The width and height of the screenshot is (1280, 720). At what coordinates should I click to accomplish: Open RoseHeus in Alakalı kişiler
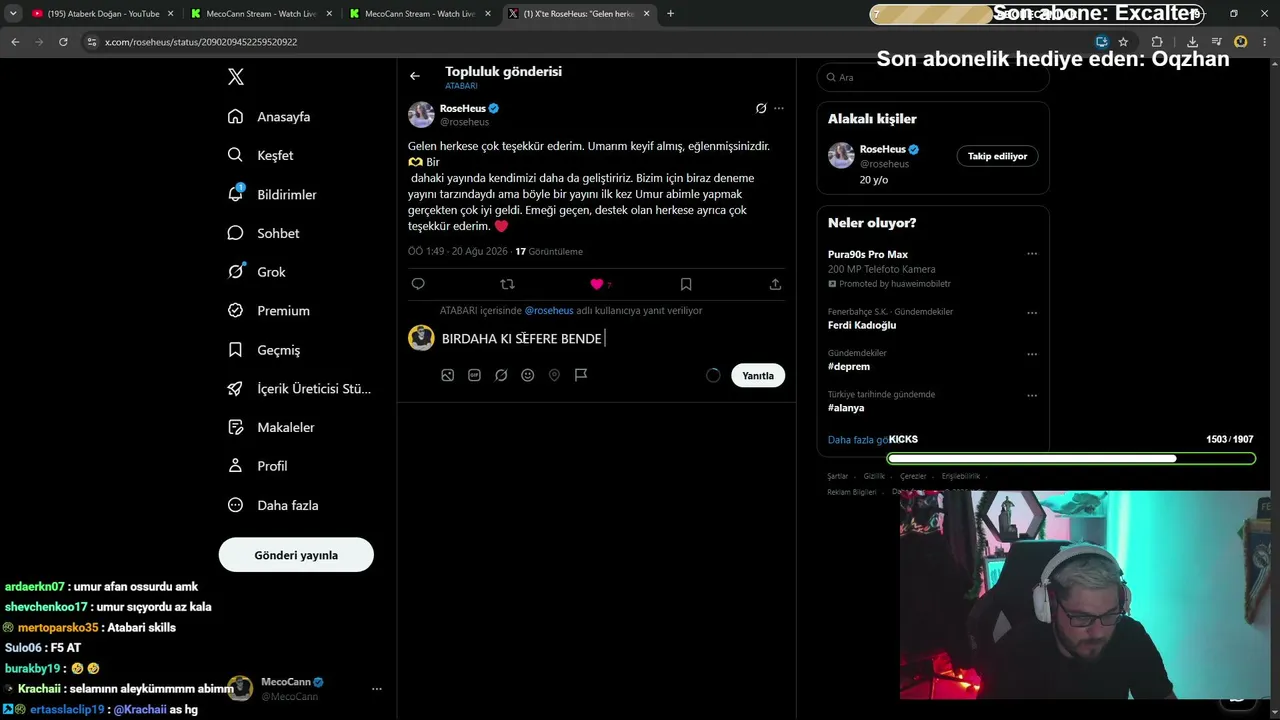[883, 149]
